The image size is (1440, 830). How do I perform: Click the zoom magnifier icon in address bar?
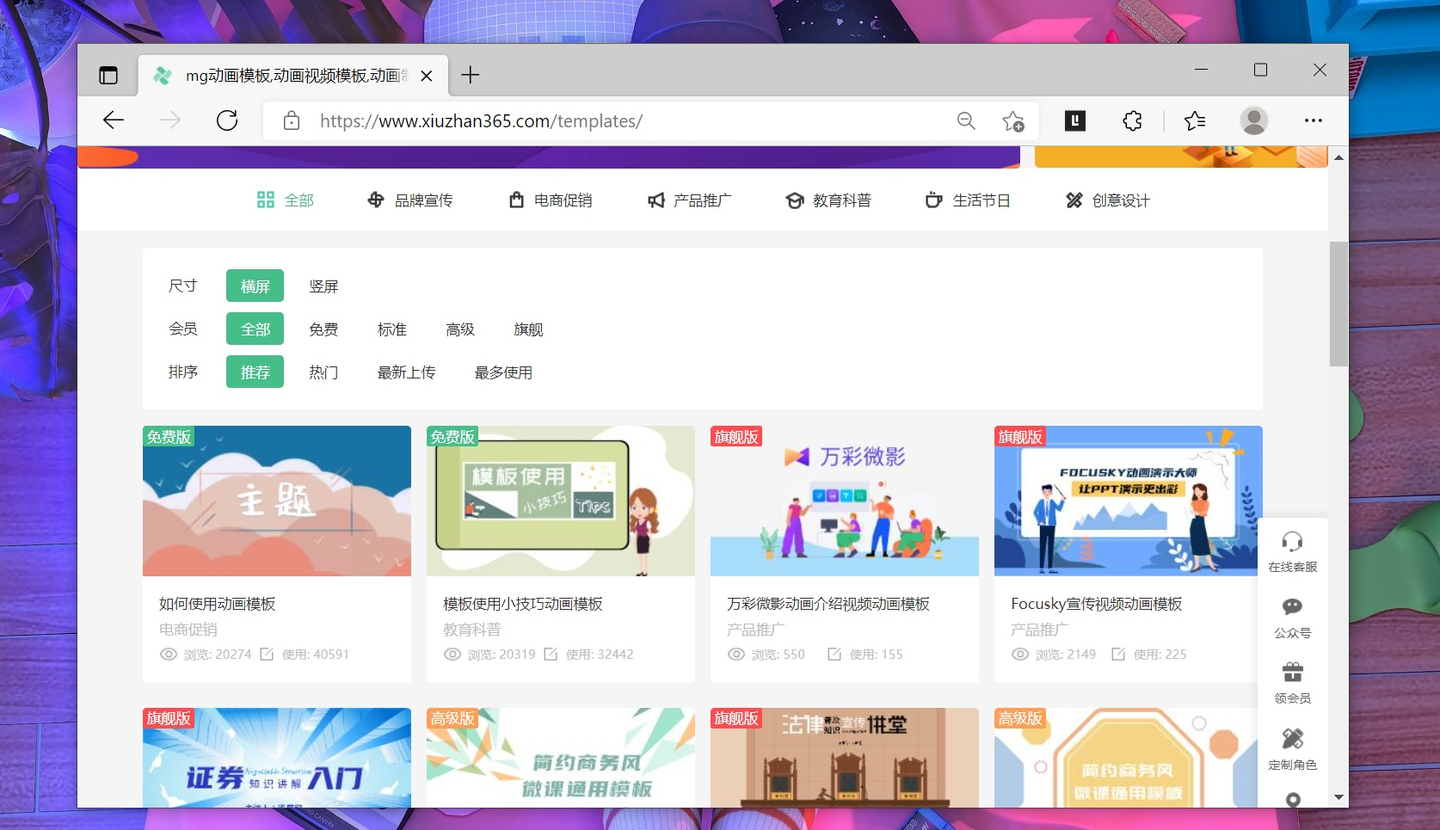pyautogui.click(x=966, y=121)
